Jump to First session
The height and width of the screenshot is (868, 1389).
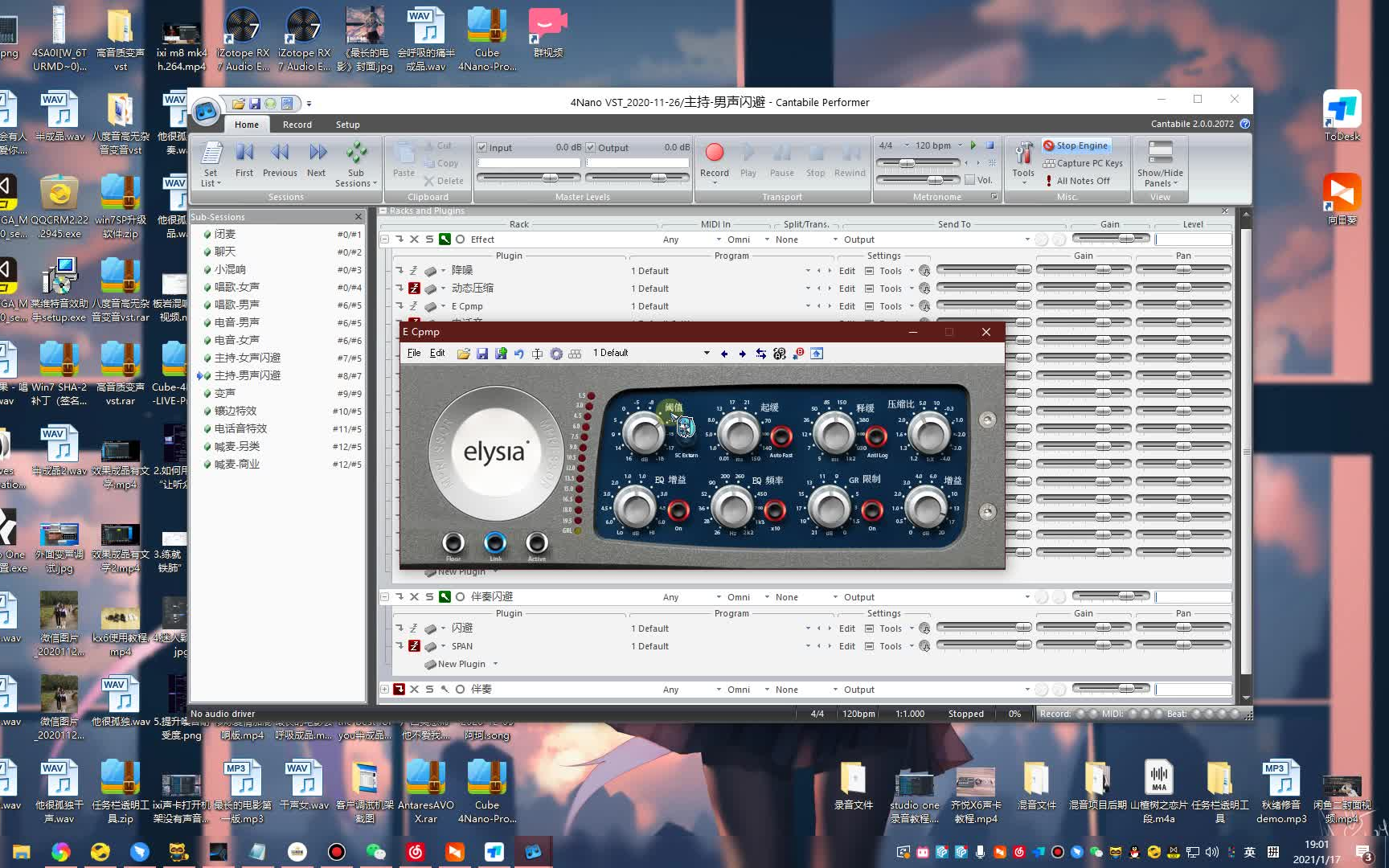tap(244, 160)
